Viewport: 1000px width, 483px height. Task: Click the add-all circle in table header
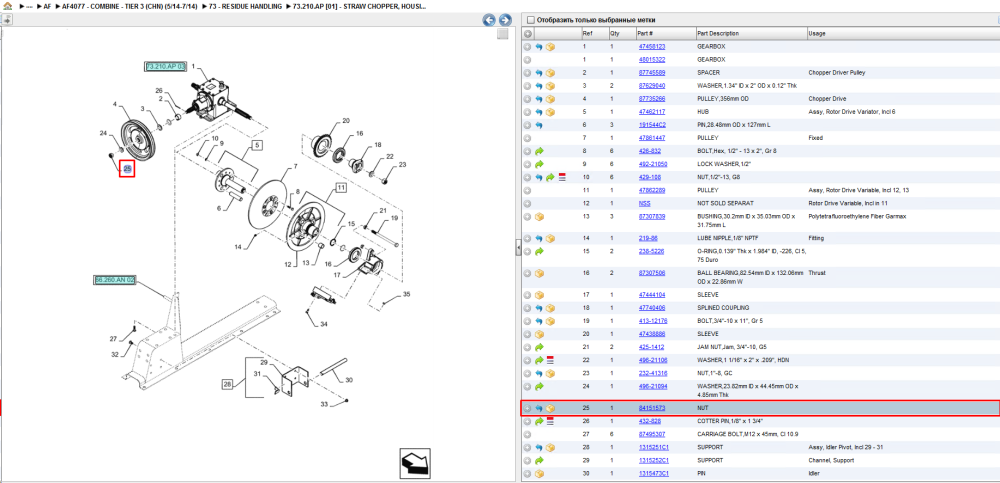click(x=527, y=33)
